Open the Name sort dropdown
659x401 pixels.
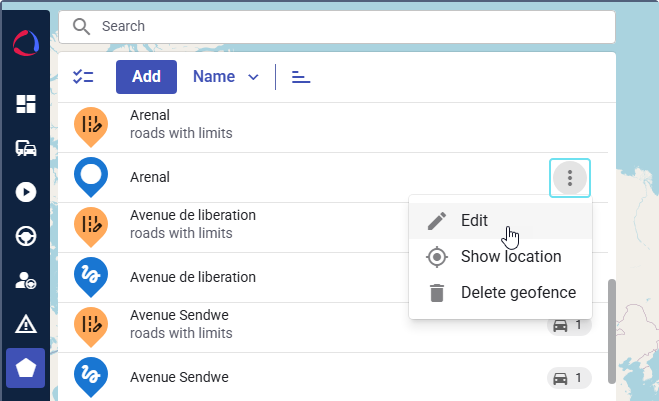click(226, 77)
